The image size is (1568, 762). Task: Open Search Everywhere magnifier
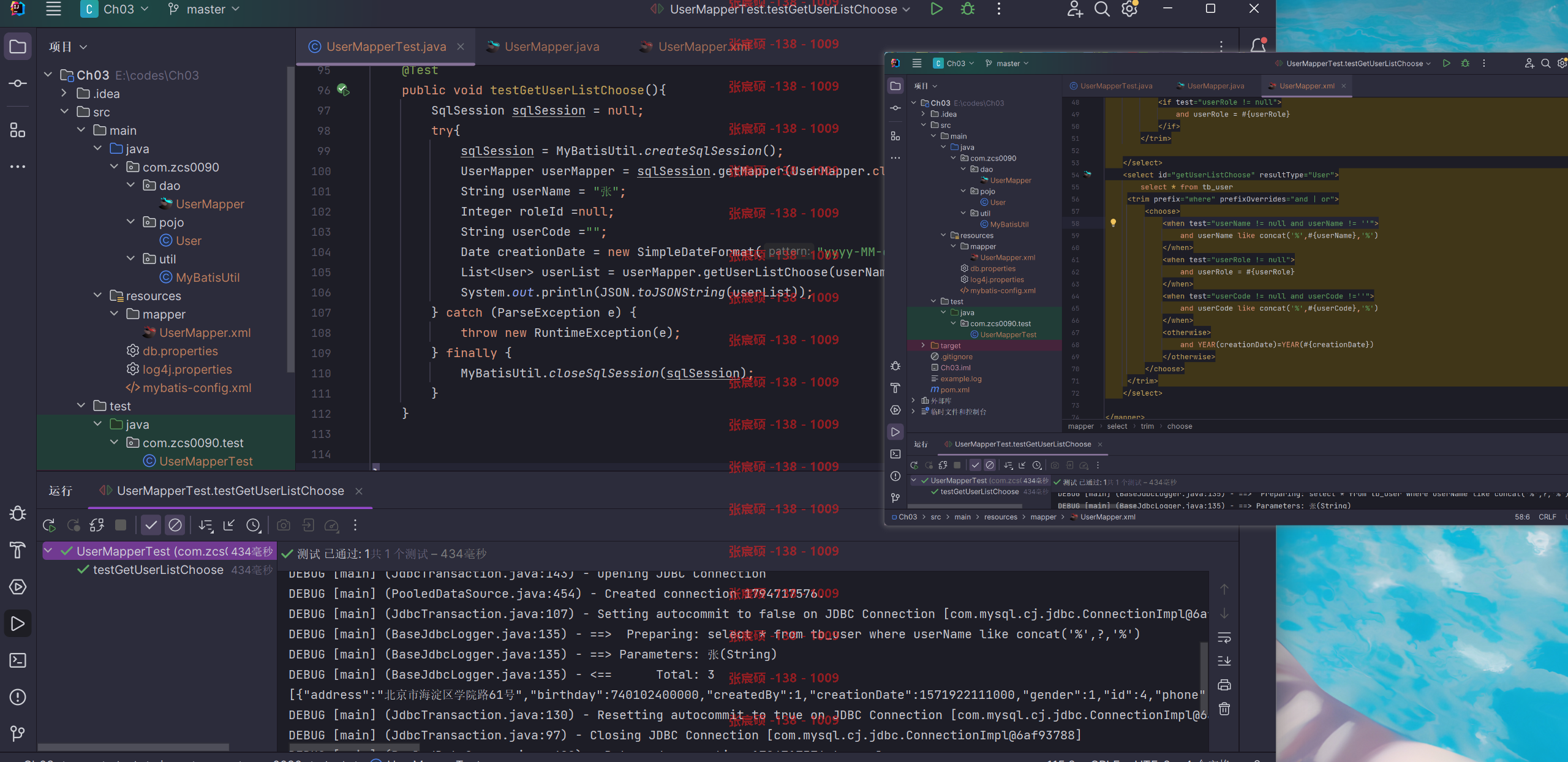[1102, 9]
